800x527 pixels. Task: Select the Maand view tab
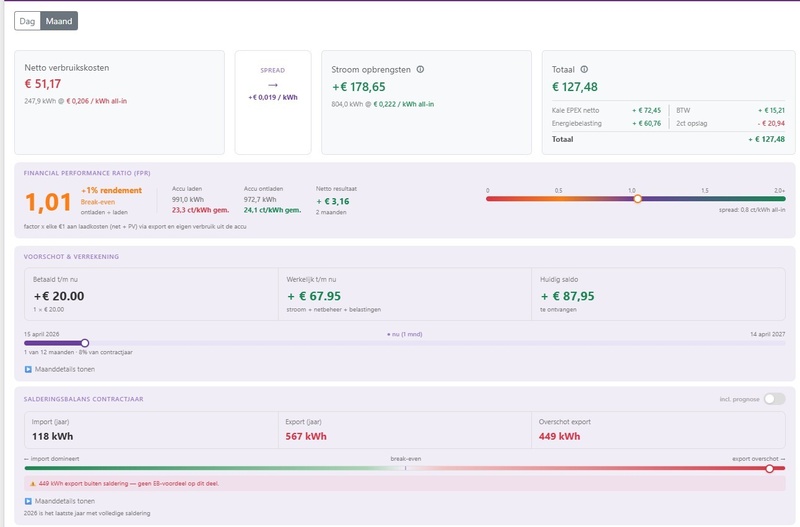(59, 21)
